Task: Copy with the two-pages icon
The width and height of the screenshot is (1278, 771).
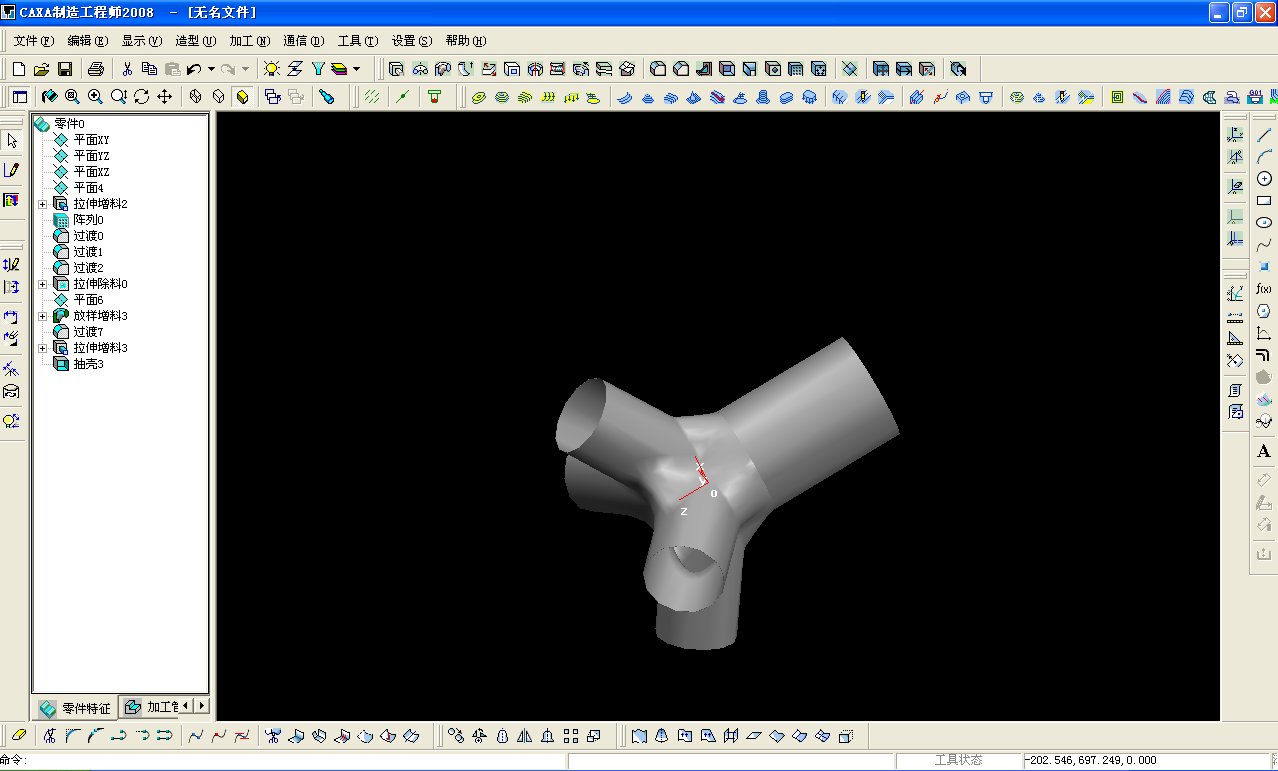Action: 149,69
